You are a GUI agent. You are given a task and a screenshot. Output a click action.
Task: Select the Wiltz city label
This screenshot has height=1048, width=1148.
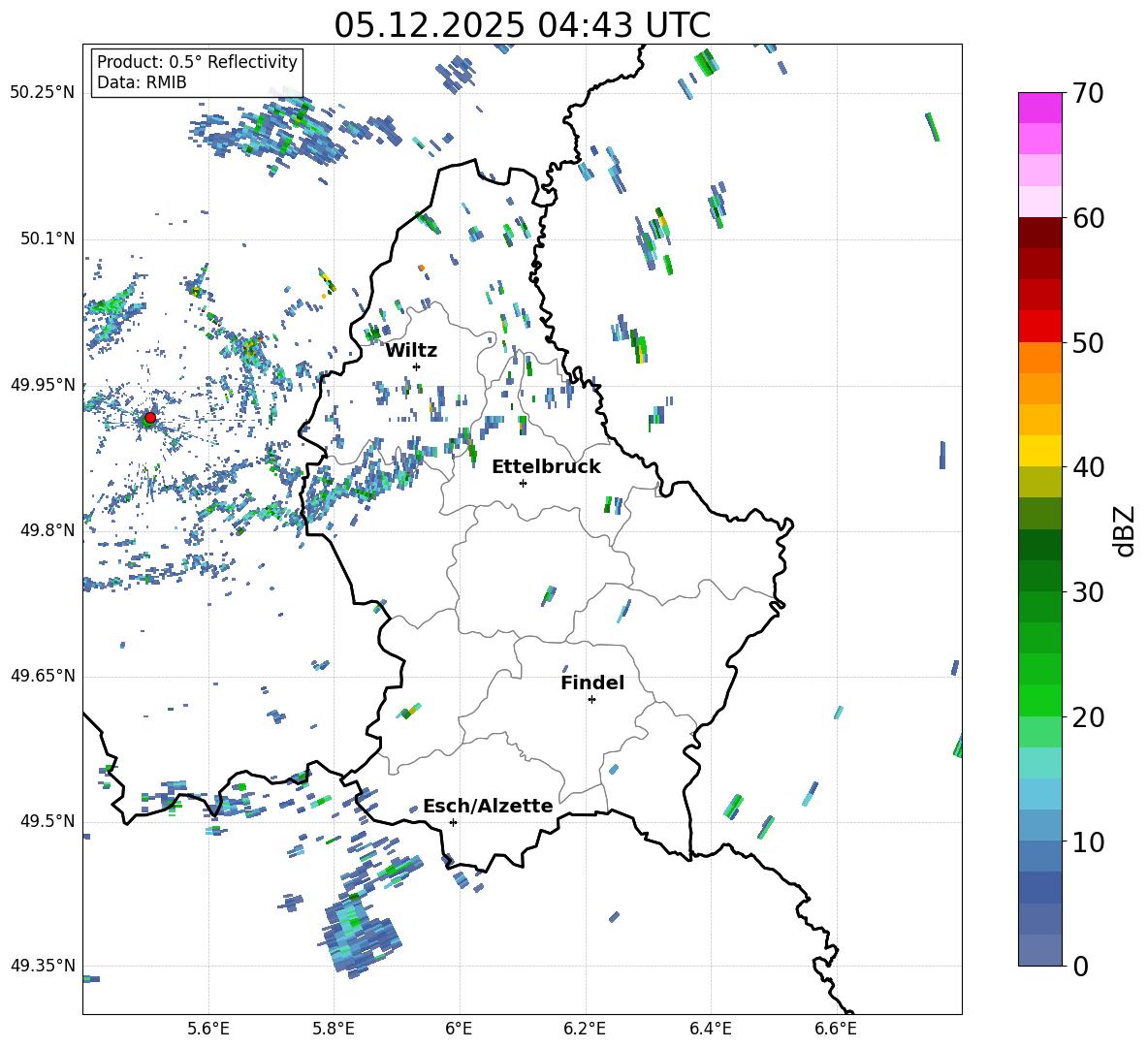[411, 350]
